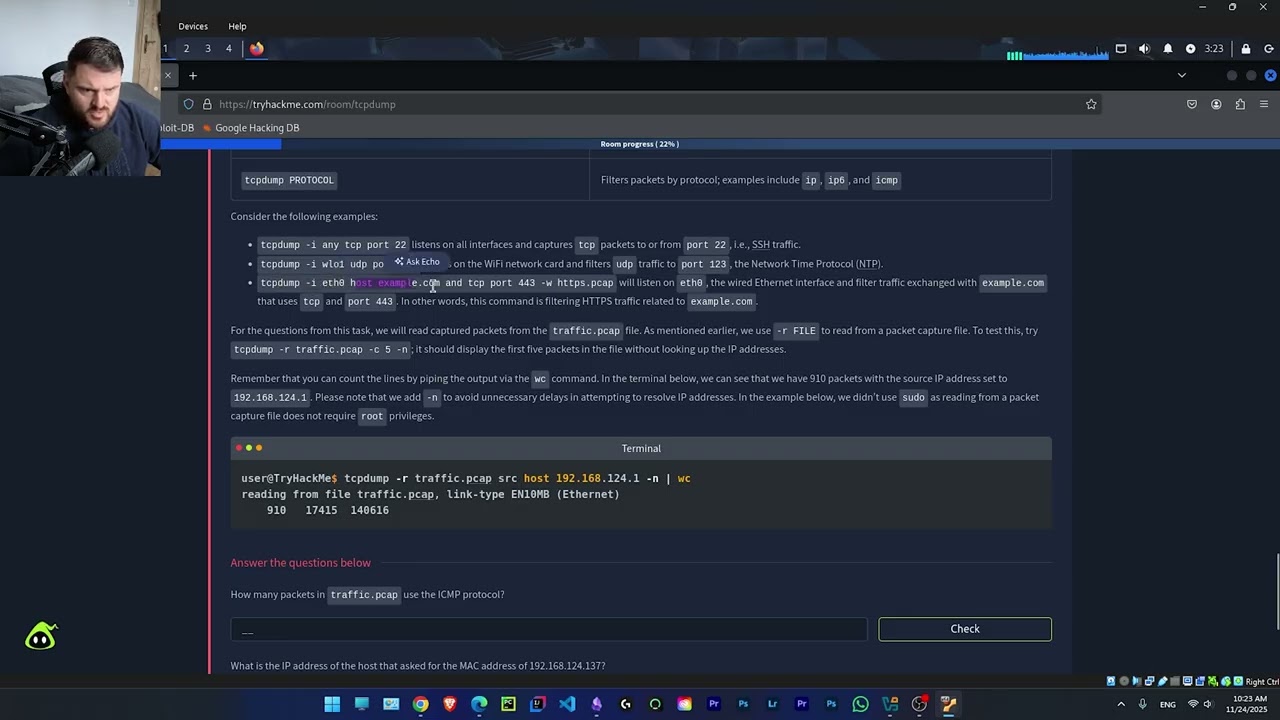Image resolution: width=1280 pixels, height=720 pixels.
Task: Click the microphone icon in system tray
Action: 1142,704
